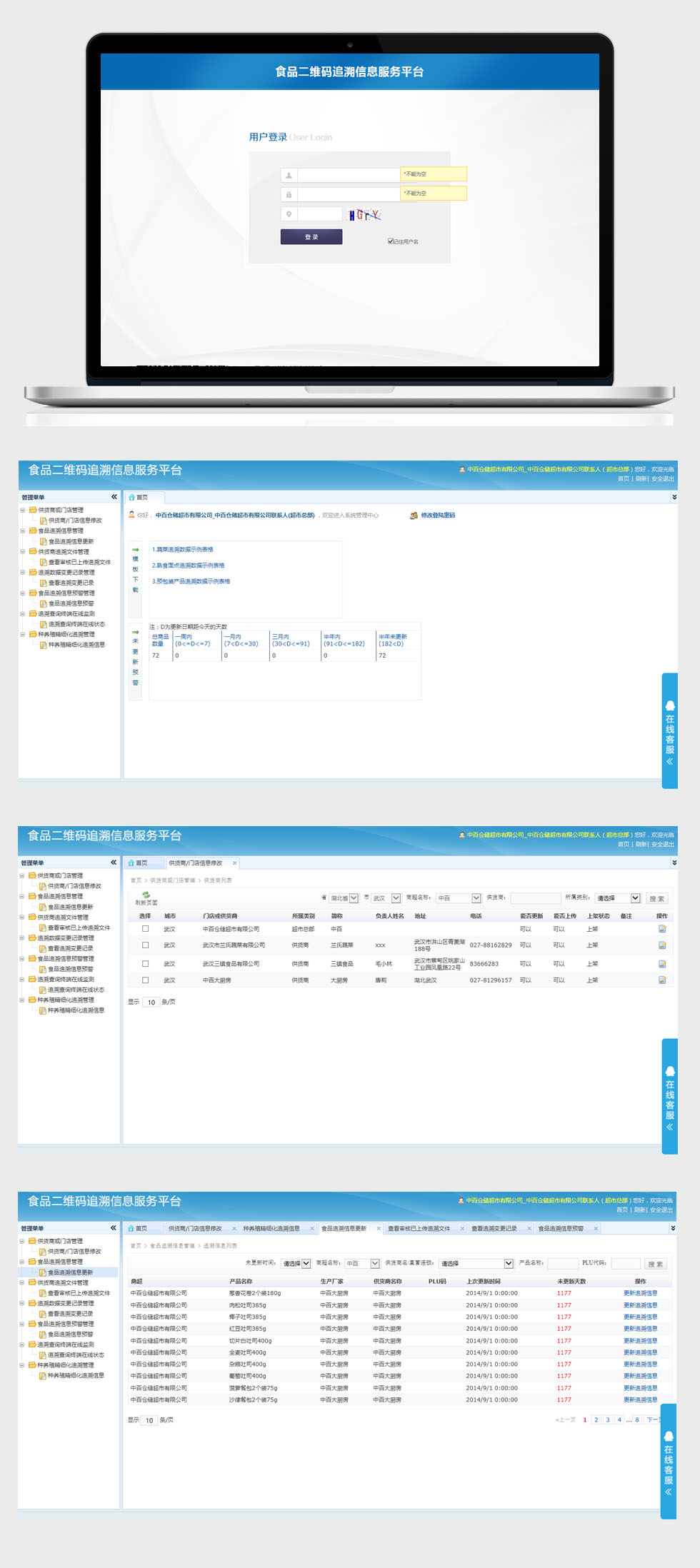Viewport: 700px width, 1568px height.
Task: Open the 未更新时间 dropdown
Action: (x=306, y=1264)
